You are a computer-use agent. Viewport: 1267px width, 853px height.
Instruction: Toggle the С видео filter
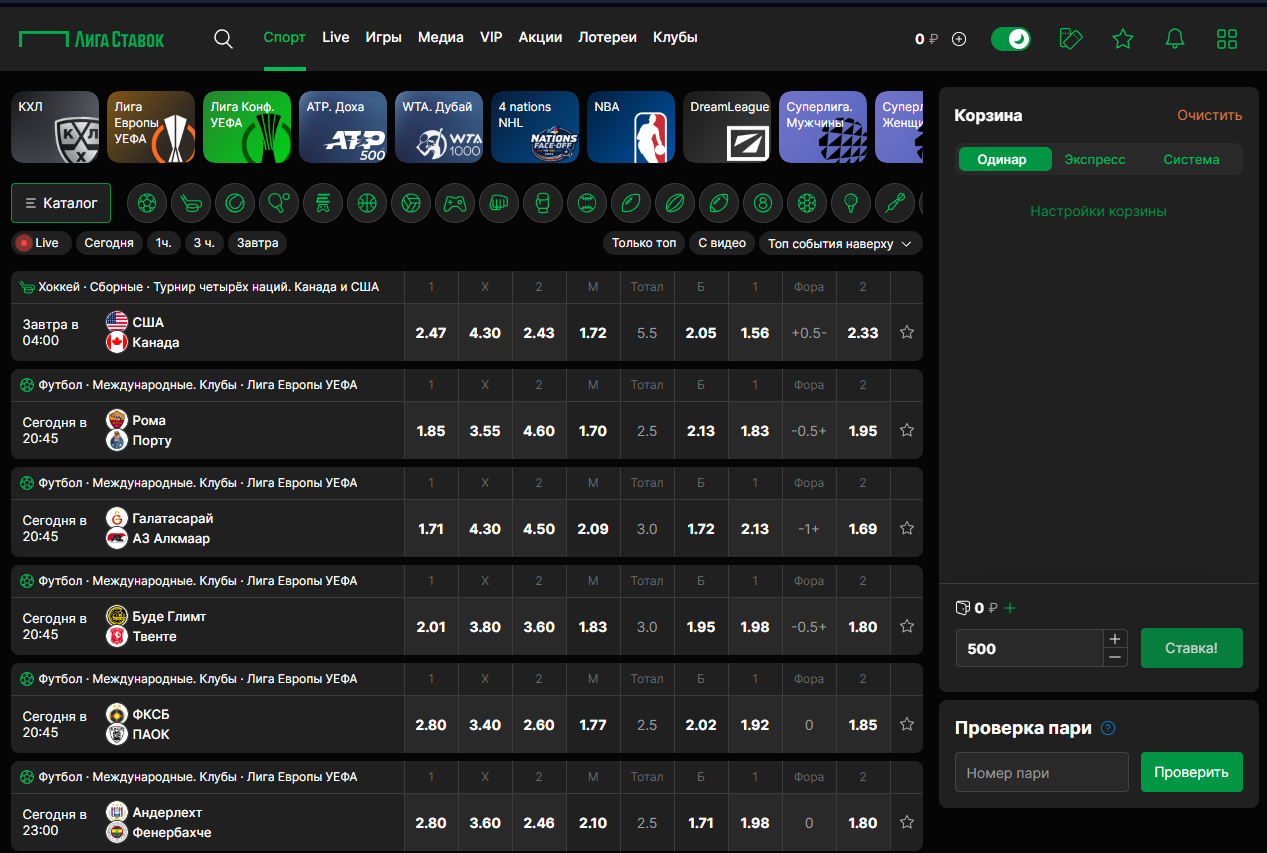click(722, 243)
